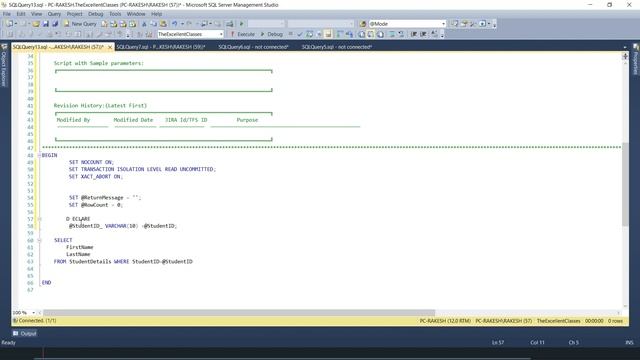Click the horizontal scrollbar thumb in editor
640x360 pixels.
pyautogui.click(x=239, y=313)
